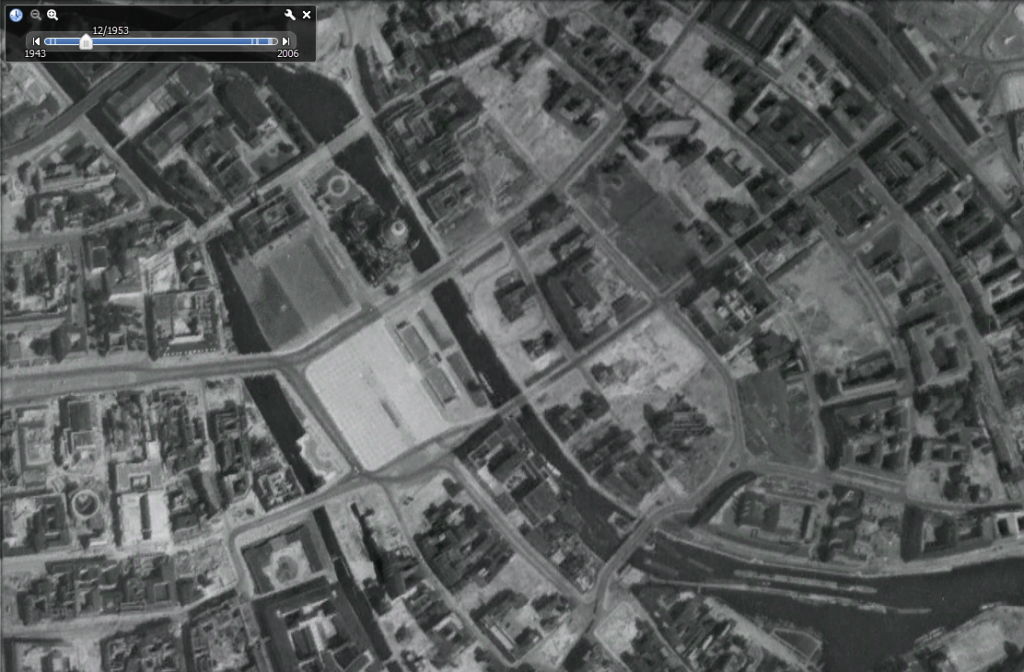Click the 12/1953 current date label
This screenshot has height=672, width=1024.
110,30
